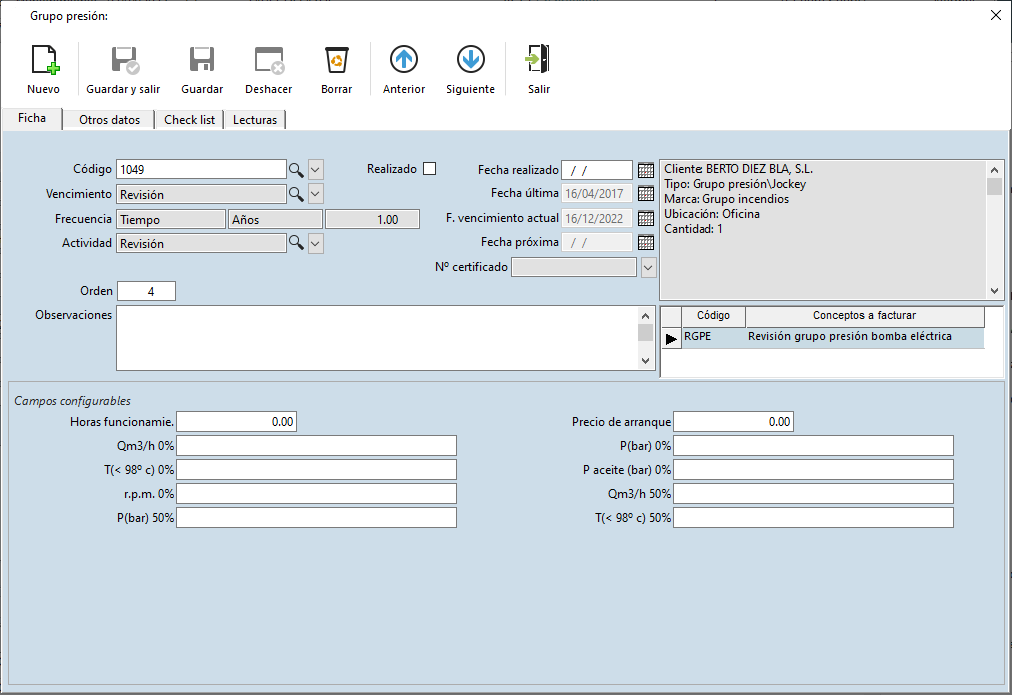Exit the form with Salir
Image resolution: width=1012 pixels, height=695 pixels.
point(539,69)
